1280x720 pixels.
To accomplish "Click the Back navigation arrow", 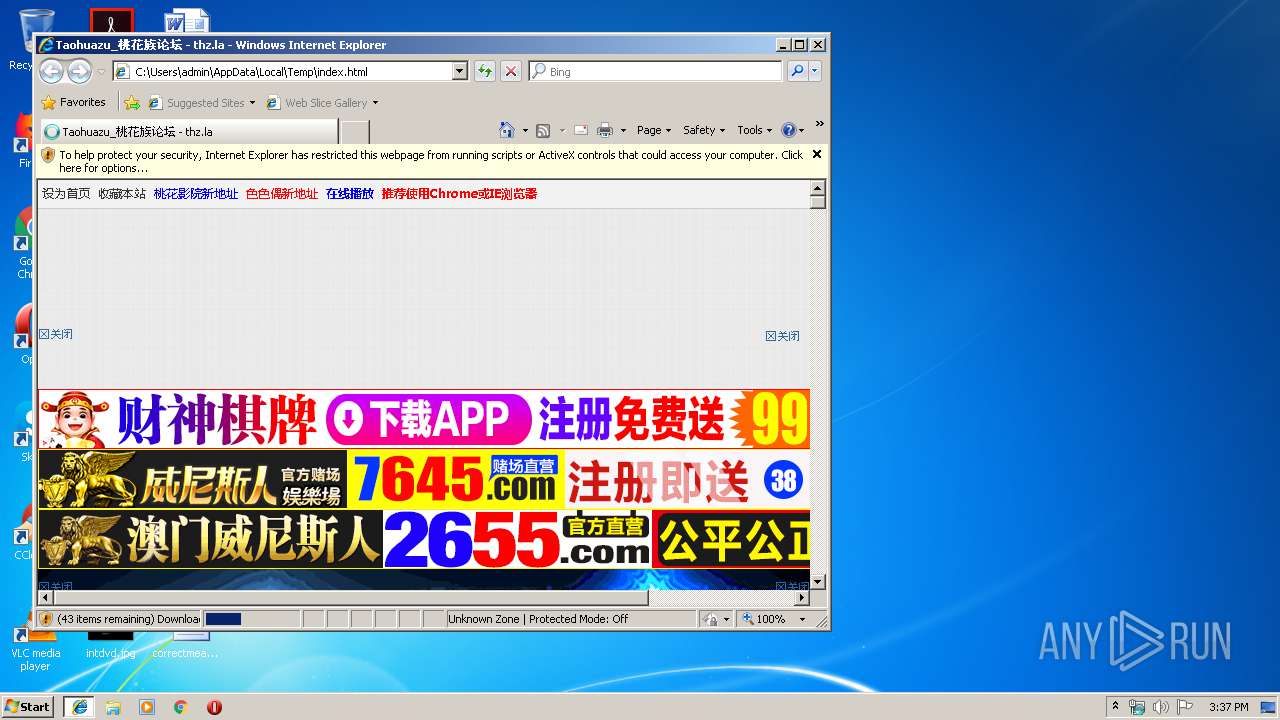I will tap(52, 71).
